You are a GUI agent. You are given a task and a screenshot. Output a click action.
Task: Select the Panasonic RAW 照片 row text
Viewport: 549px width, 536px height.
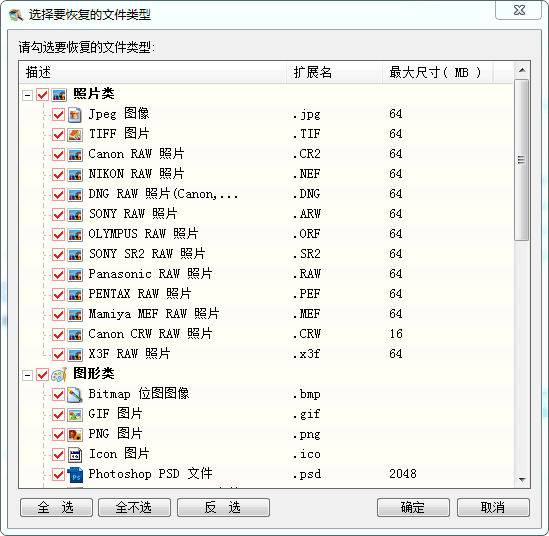click(150, 274)
